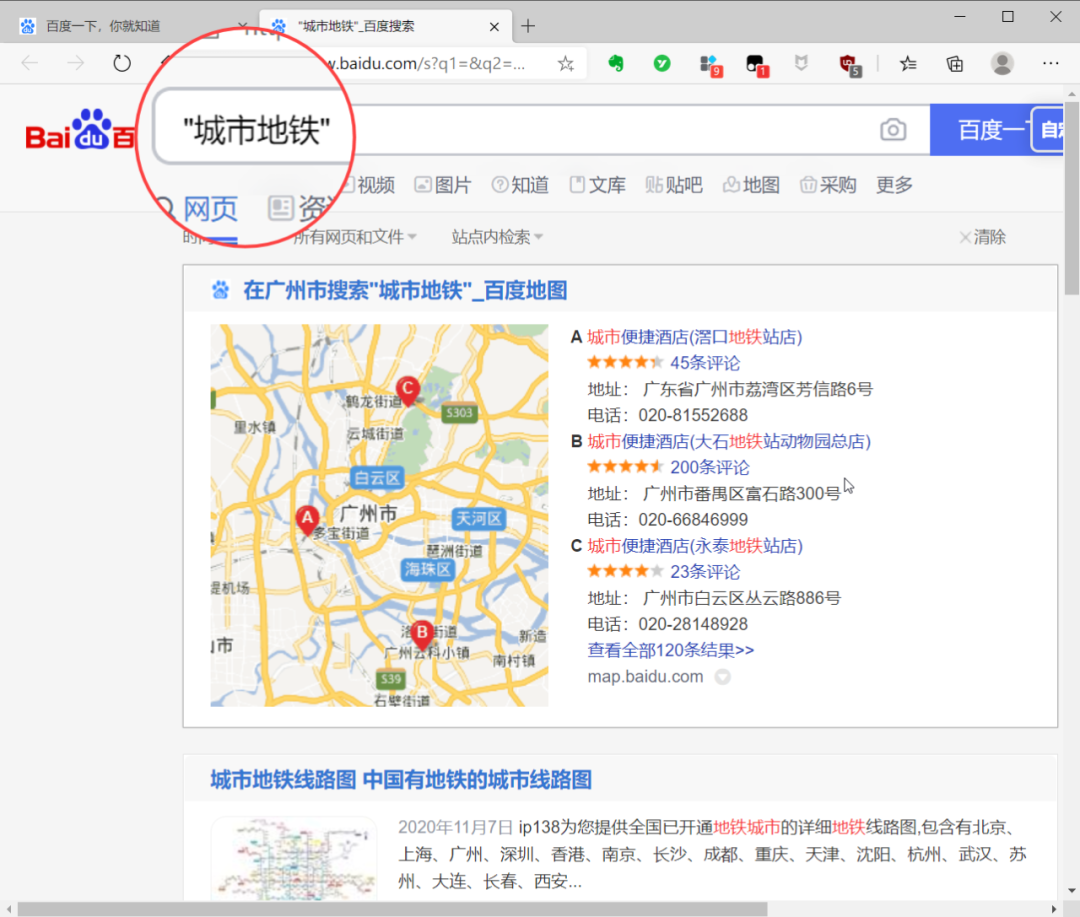The height and width of the screenshot is (917, 1080).
Task: Open browser Settings and more menu
Action: point(1050,63)
